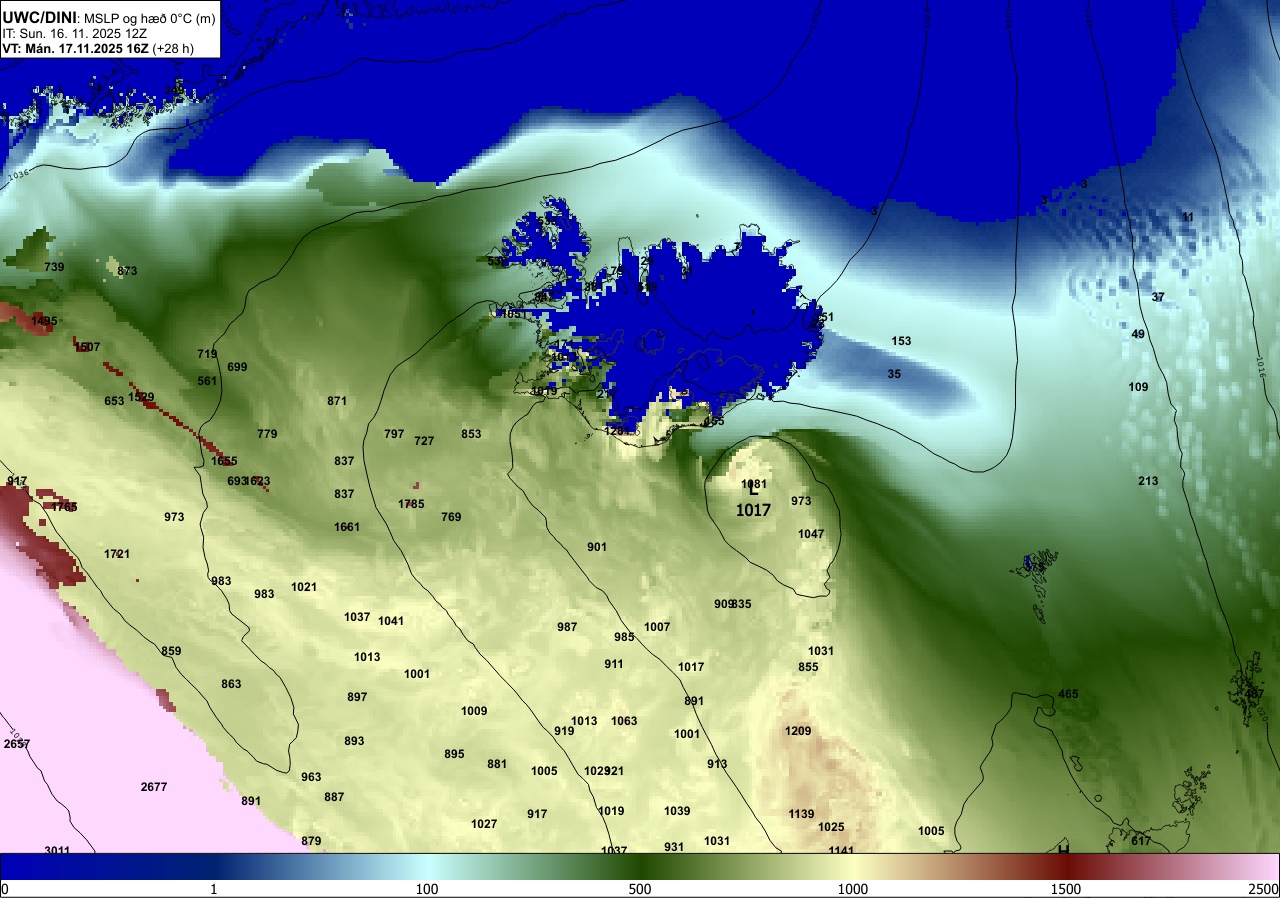Screen dimensions: 1280x898
Task: Click the height value 35 east of Iceland
Action: click(894, 374)
